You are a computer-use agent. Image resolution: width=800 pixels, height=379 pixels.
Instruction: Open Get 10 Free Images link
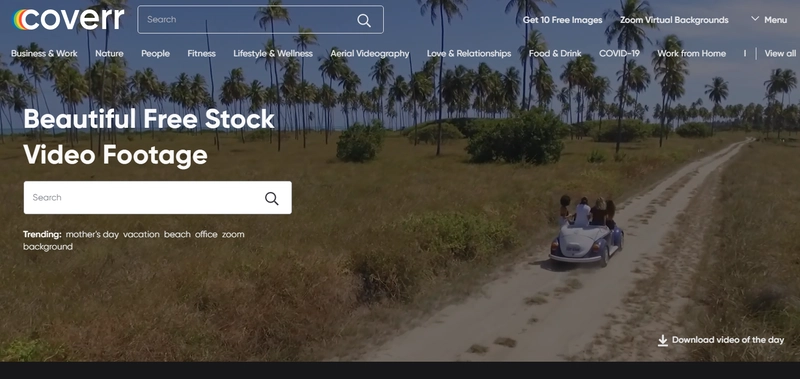[562, 20]
